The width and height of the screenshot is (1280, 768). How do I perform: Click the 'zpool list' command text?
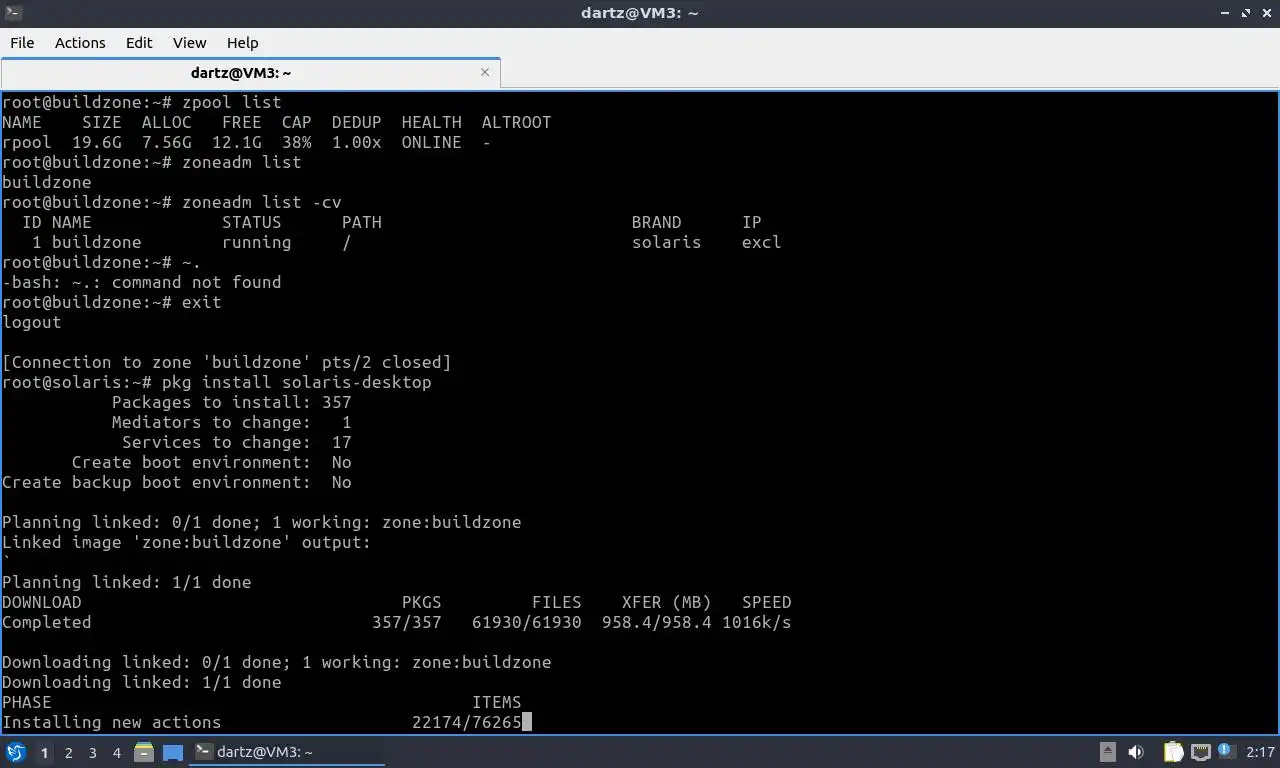232,102
